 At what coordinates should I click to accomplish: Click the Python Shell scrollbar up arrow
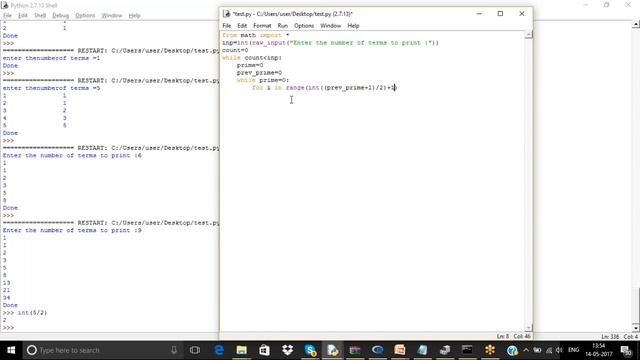[x=636, y=24]
